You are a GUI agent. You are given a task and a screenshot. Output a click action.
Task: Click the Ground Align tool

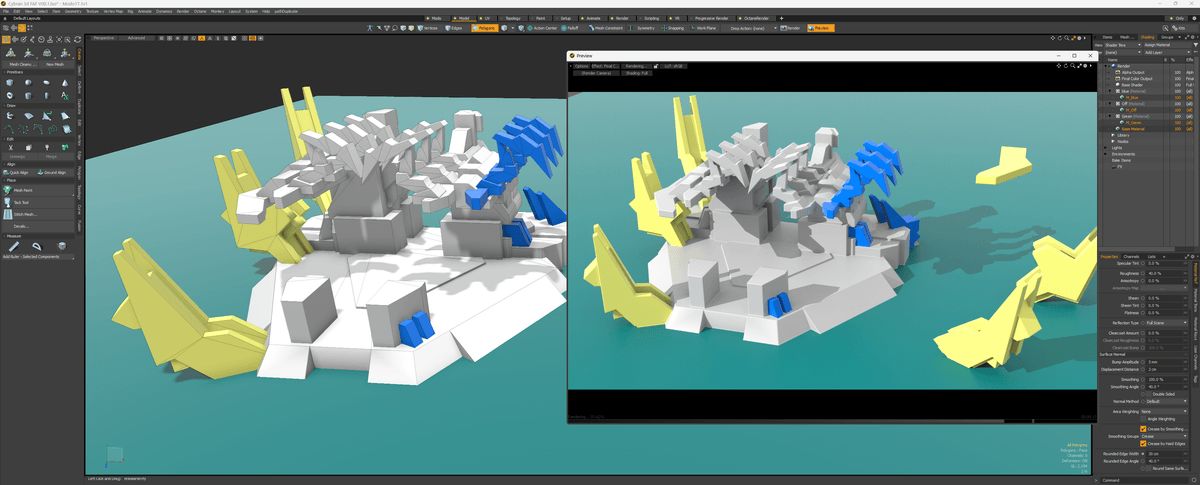[55, 173]
